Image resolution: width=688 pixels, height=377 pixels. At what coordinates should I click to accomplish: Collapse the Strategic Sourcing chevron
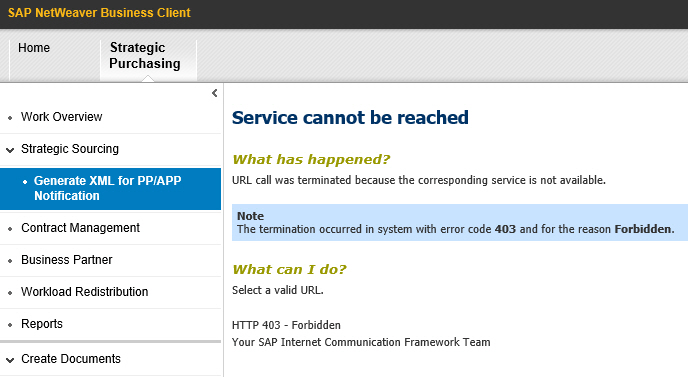click(x=10, y=150)
